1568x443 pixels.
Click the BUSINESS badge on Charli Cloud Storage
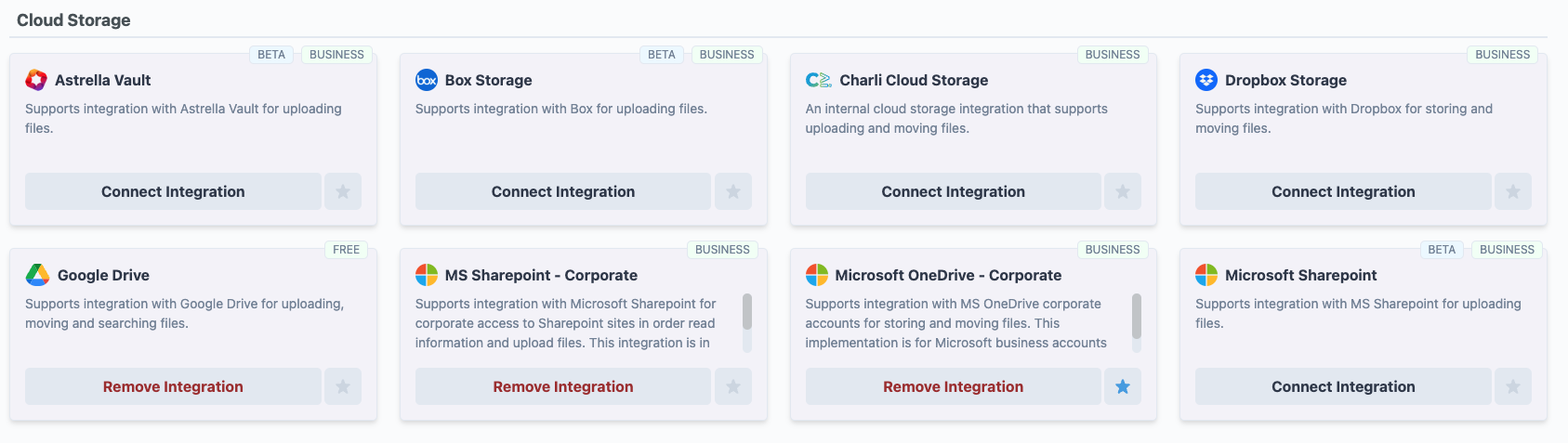point(1113,55)
